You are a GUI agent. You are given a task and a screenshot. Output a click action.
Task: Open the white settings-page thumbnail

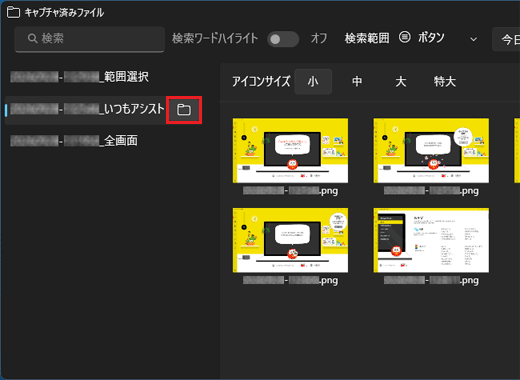pos(431,240)
